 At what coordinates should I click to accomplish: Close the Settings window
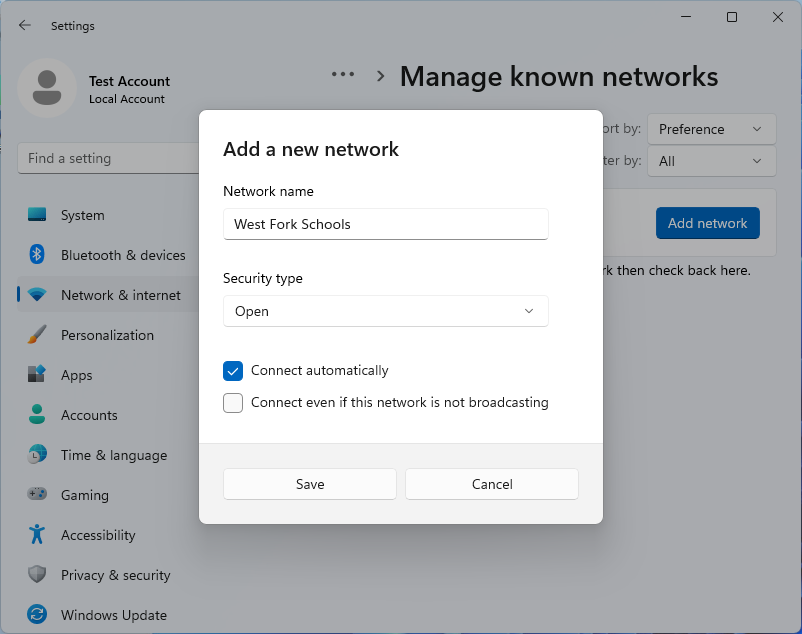pos(778,17)
